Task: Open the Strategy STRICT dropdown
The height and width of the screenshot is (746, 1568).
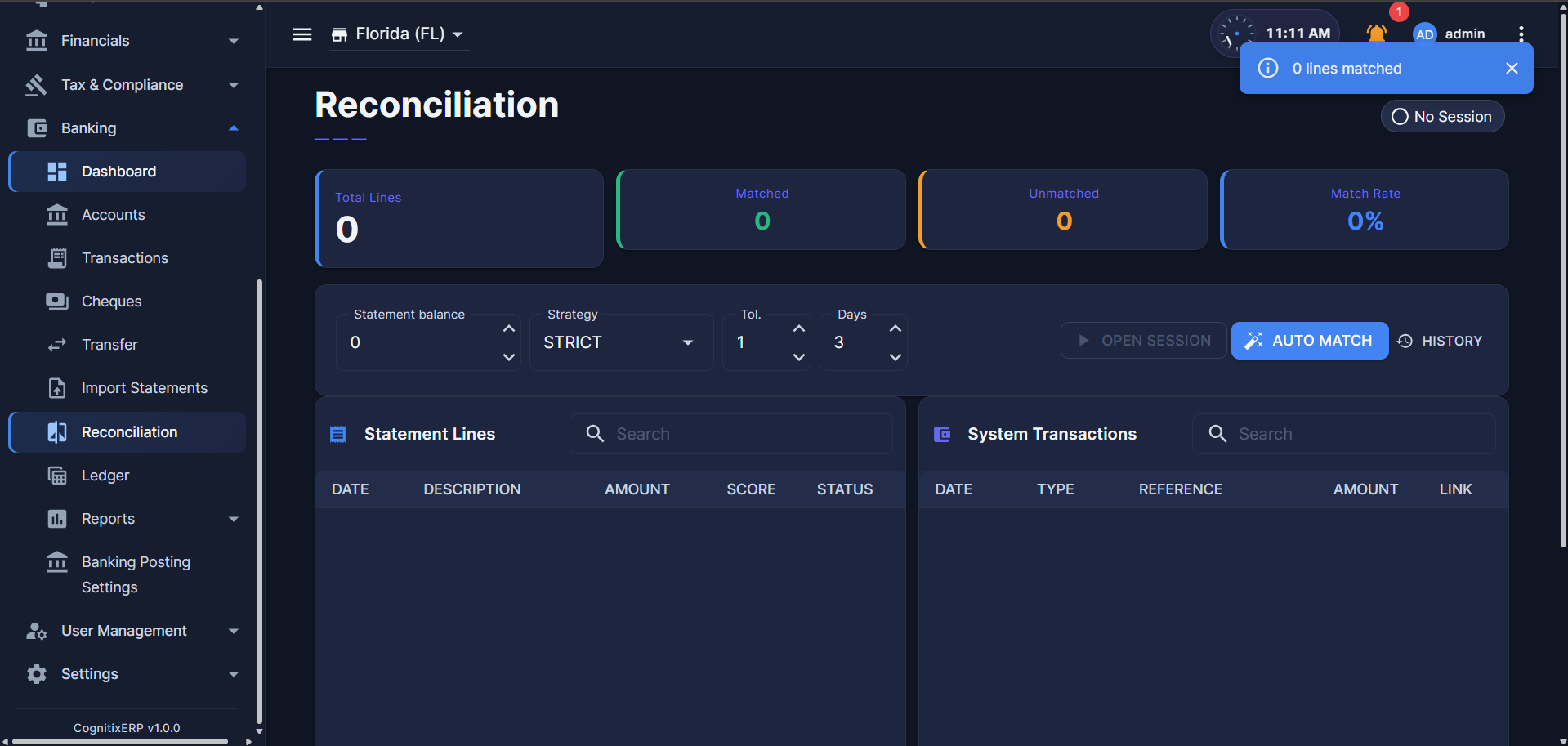Action: (x=621, y=342)
